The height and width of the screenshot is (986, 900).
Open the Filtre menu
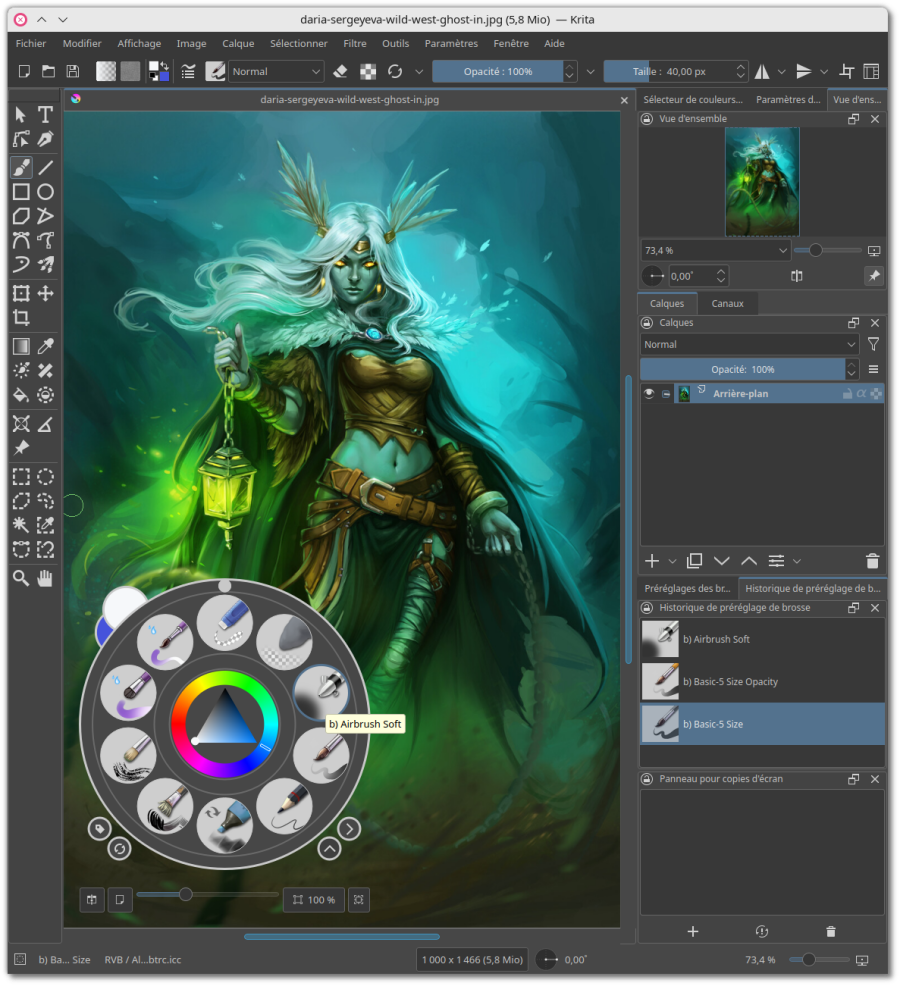355,43
